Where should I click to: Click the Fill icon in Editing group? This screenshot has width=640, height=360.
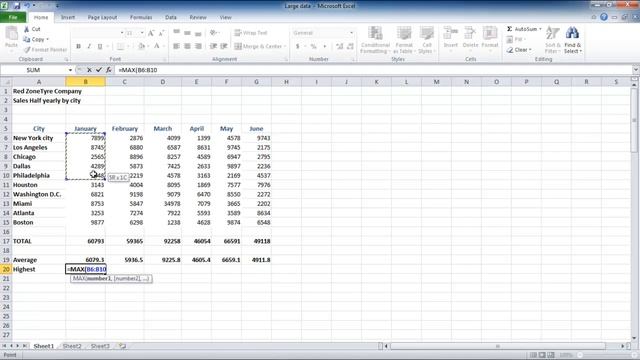click(x=510, y=39)
